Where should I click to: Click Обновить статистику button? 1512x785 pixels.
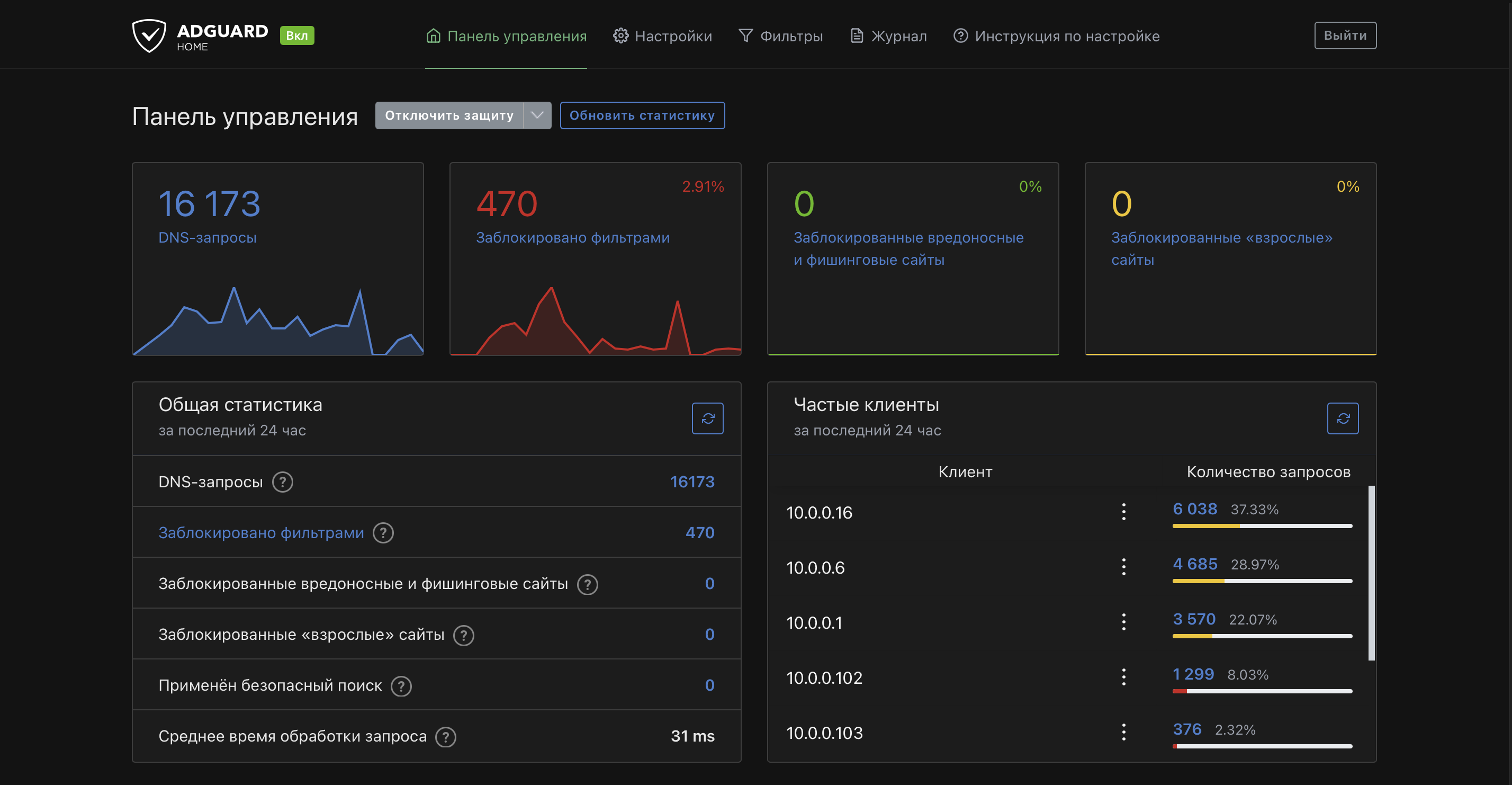pyautogui.click(x=642, y=115)
